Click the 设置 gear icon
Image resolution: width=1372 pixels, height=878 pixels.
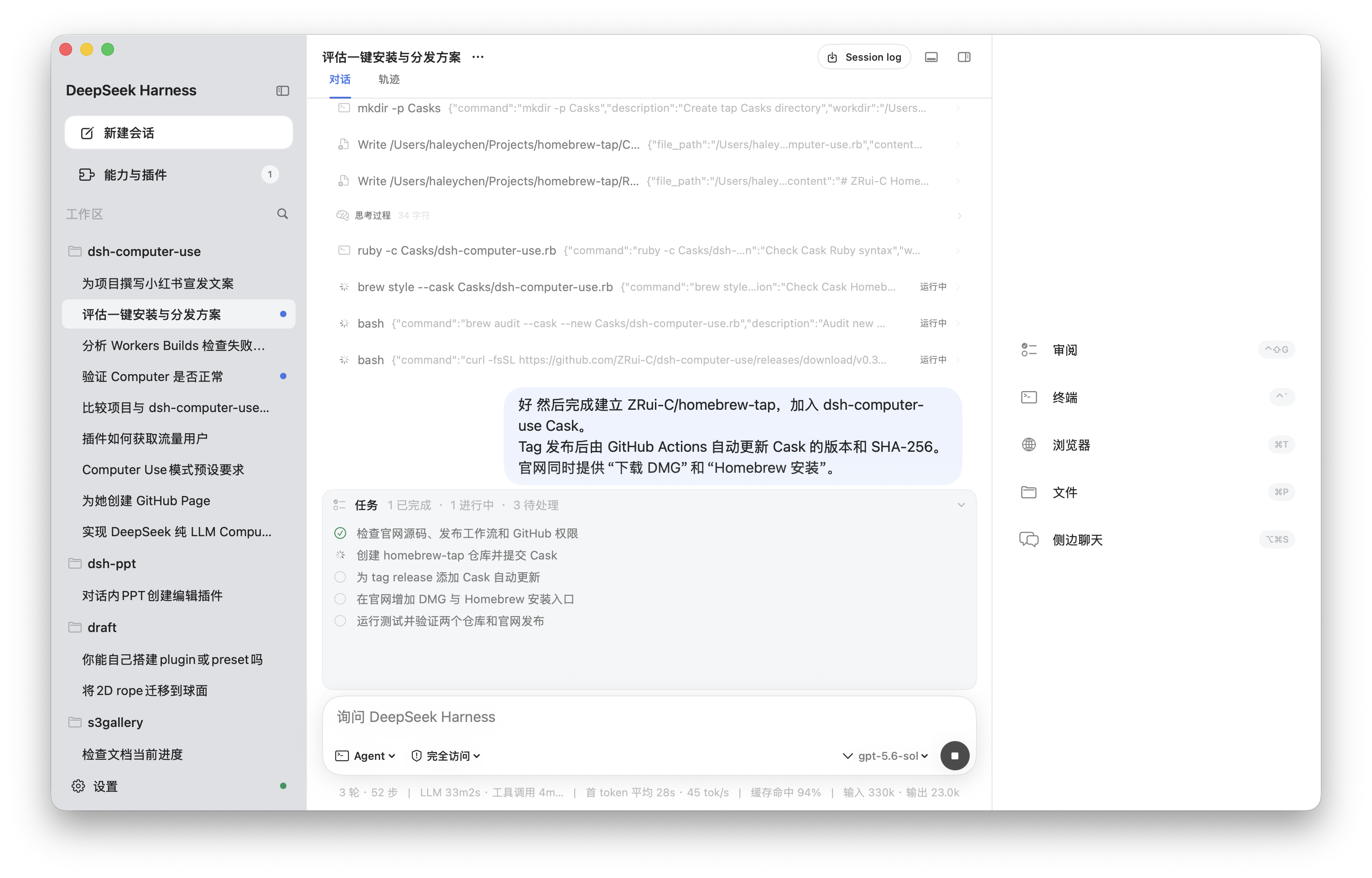[x=78, y=786]
